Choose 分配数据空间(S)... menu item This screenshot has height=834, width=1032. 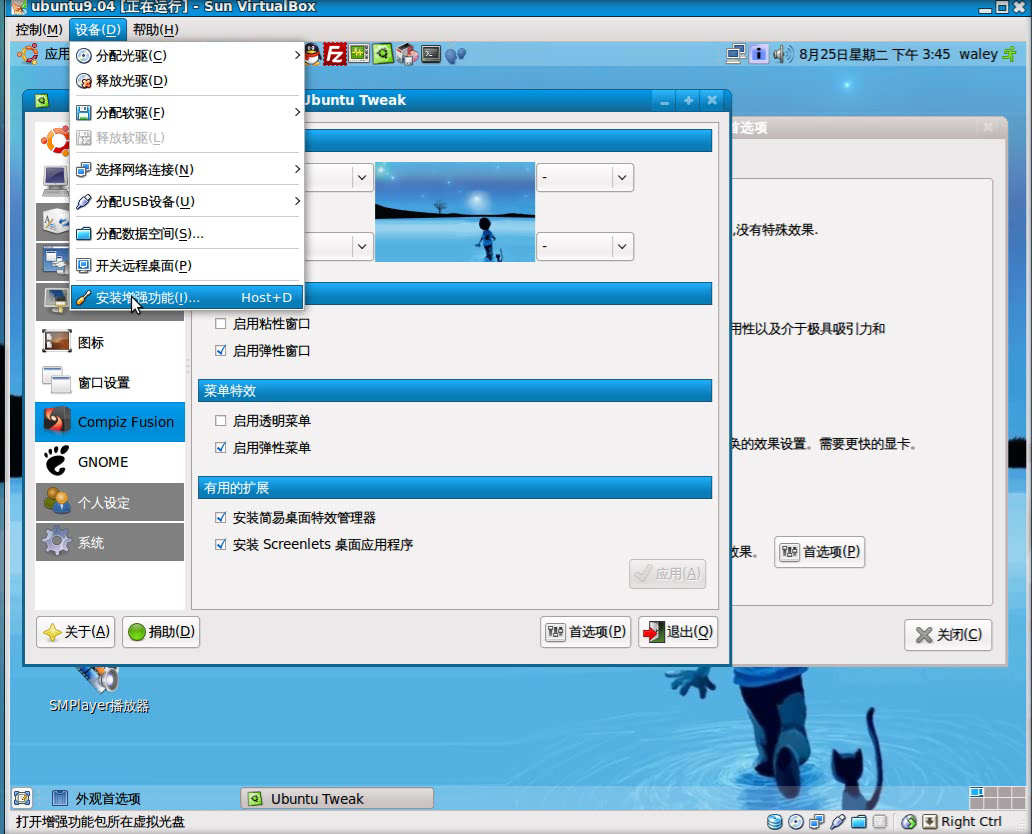(x=187, y=234)
